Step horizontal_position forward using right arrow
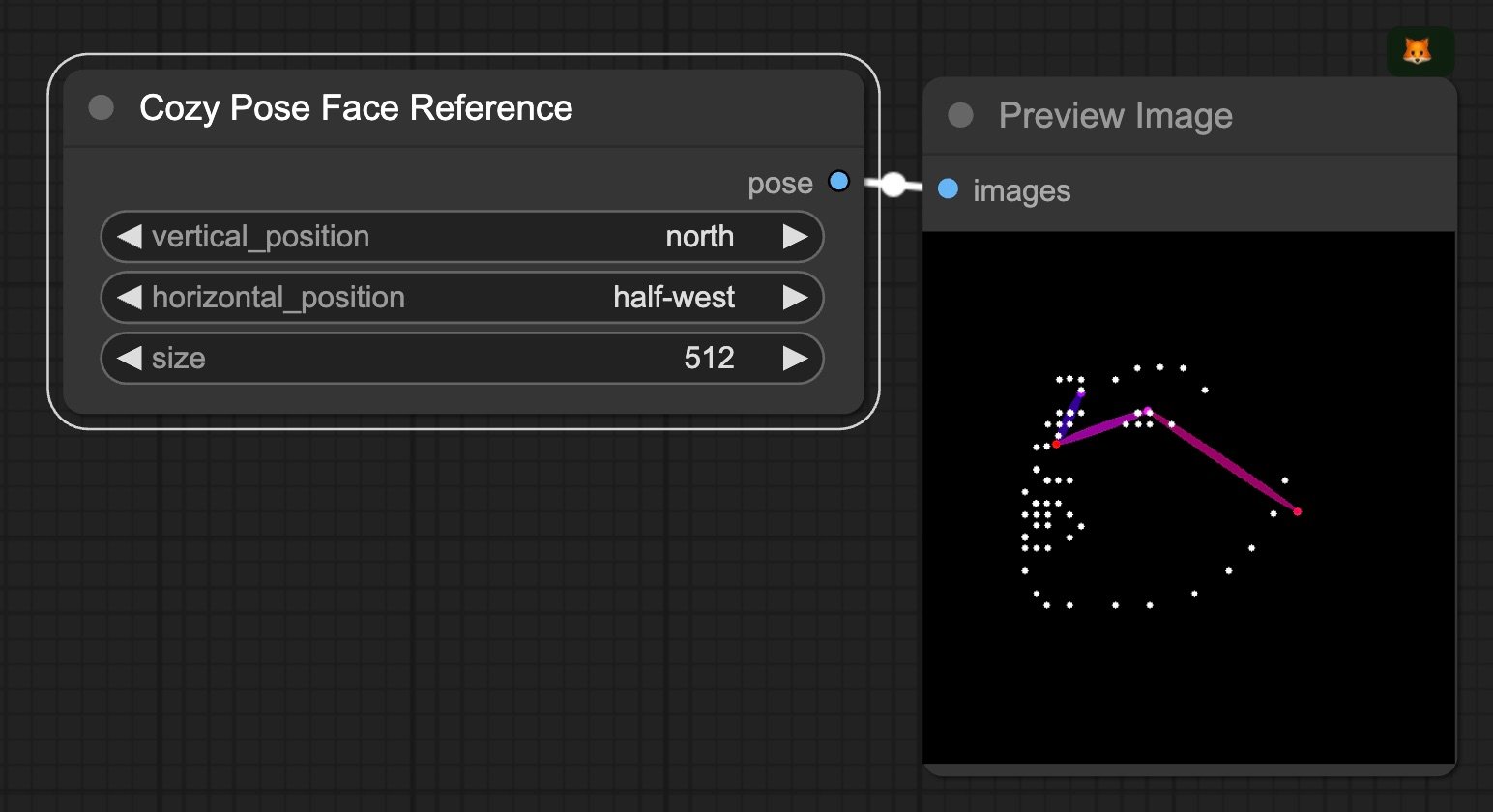 coord(795,298)
